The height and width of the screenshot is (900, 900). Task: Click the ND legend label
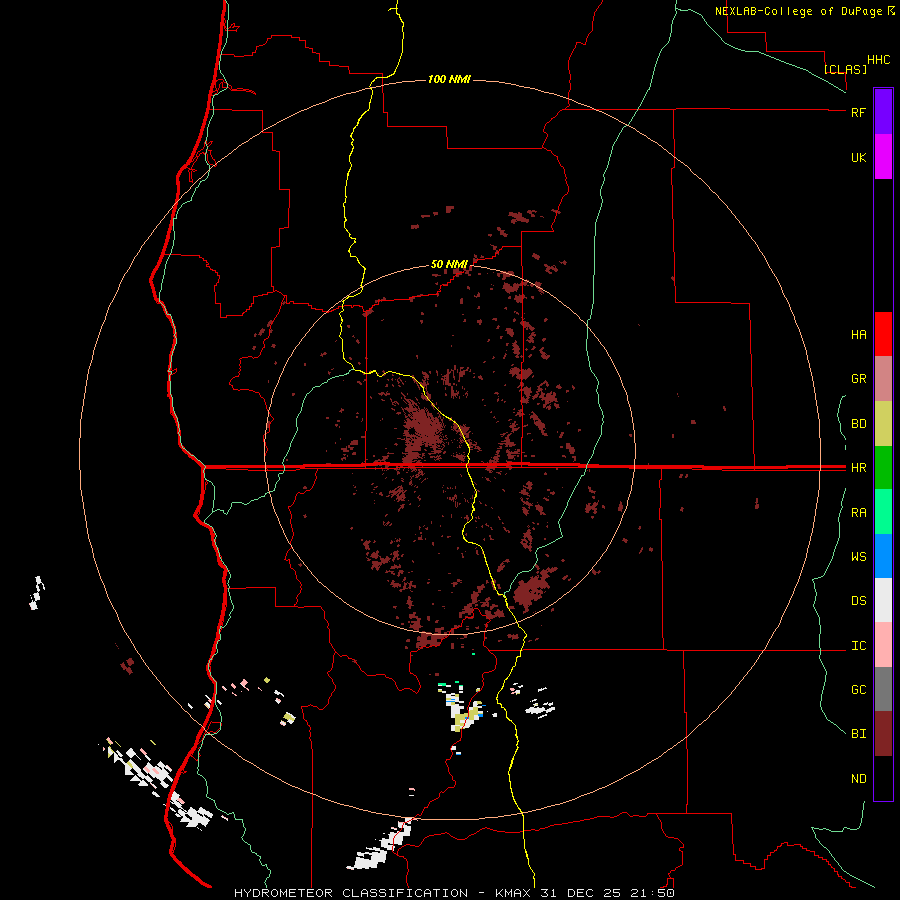coord(858,779)
